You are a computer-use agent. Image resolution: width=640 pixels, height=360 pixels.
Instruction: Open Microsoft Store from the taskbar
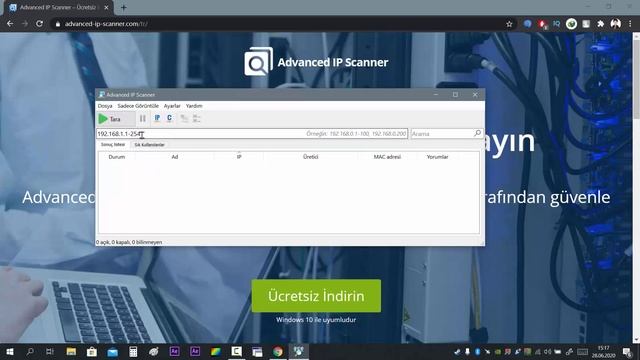click(92, 351)
